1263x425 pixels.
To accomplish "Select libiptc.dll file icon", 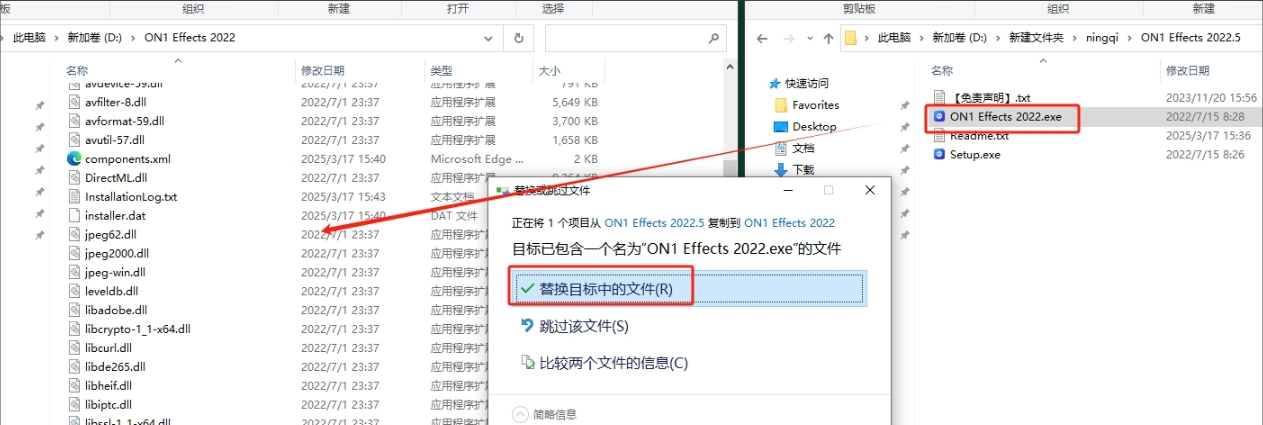I will (74, 404).
